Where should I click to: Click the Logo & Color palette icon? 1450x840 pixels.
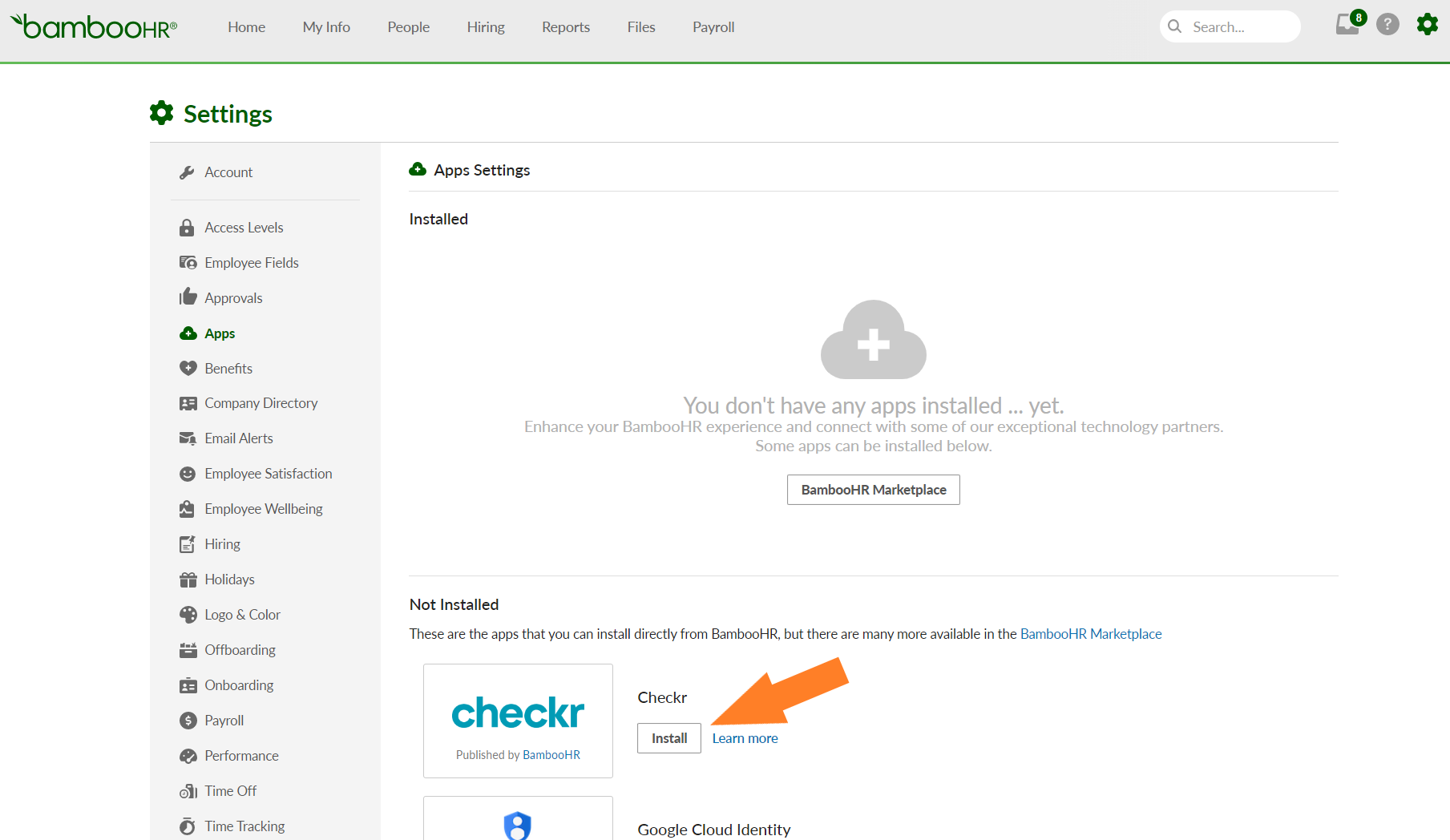click(188, 615)
